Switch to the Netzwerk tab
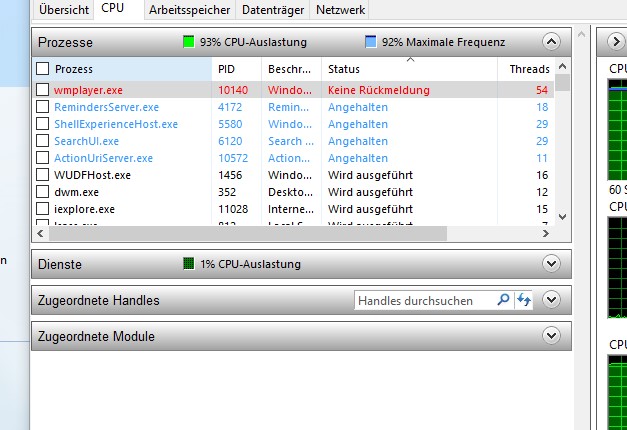Image resolution: width=627 pixels, height=430 pixels. click(340, 10)
